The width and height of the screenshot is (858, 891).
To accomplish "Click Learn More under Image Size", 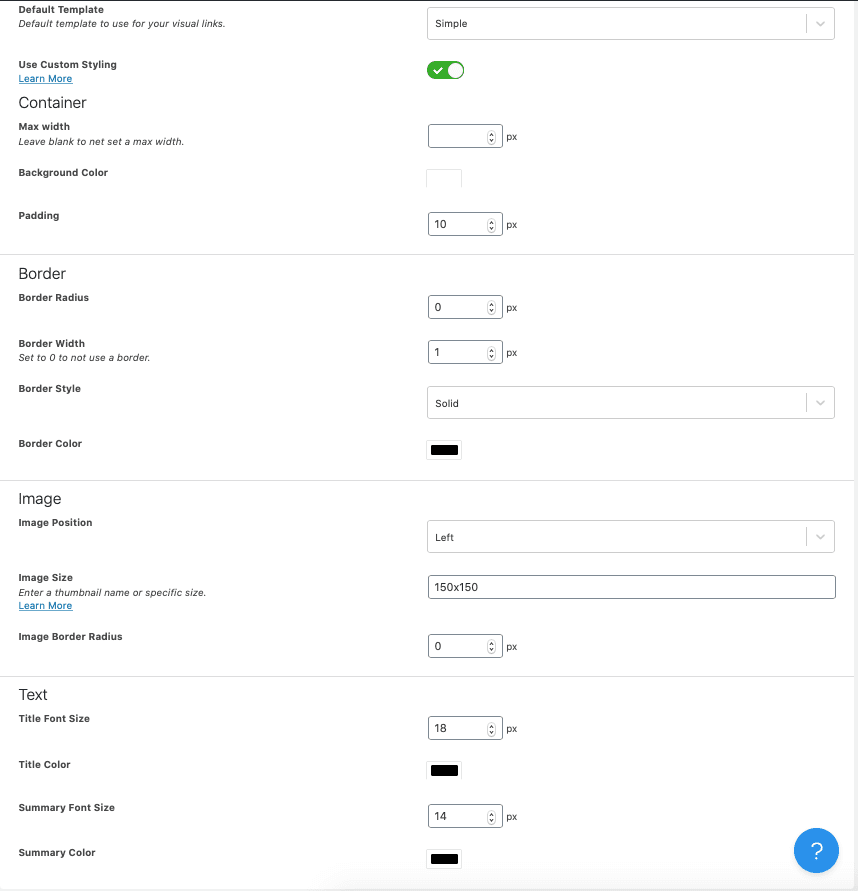I will 45,606.
